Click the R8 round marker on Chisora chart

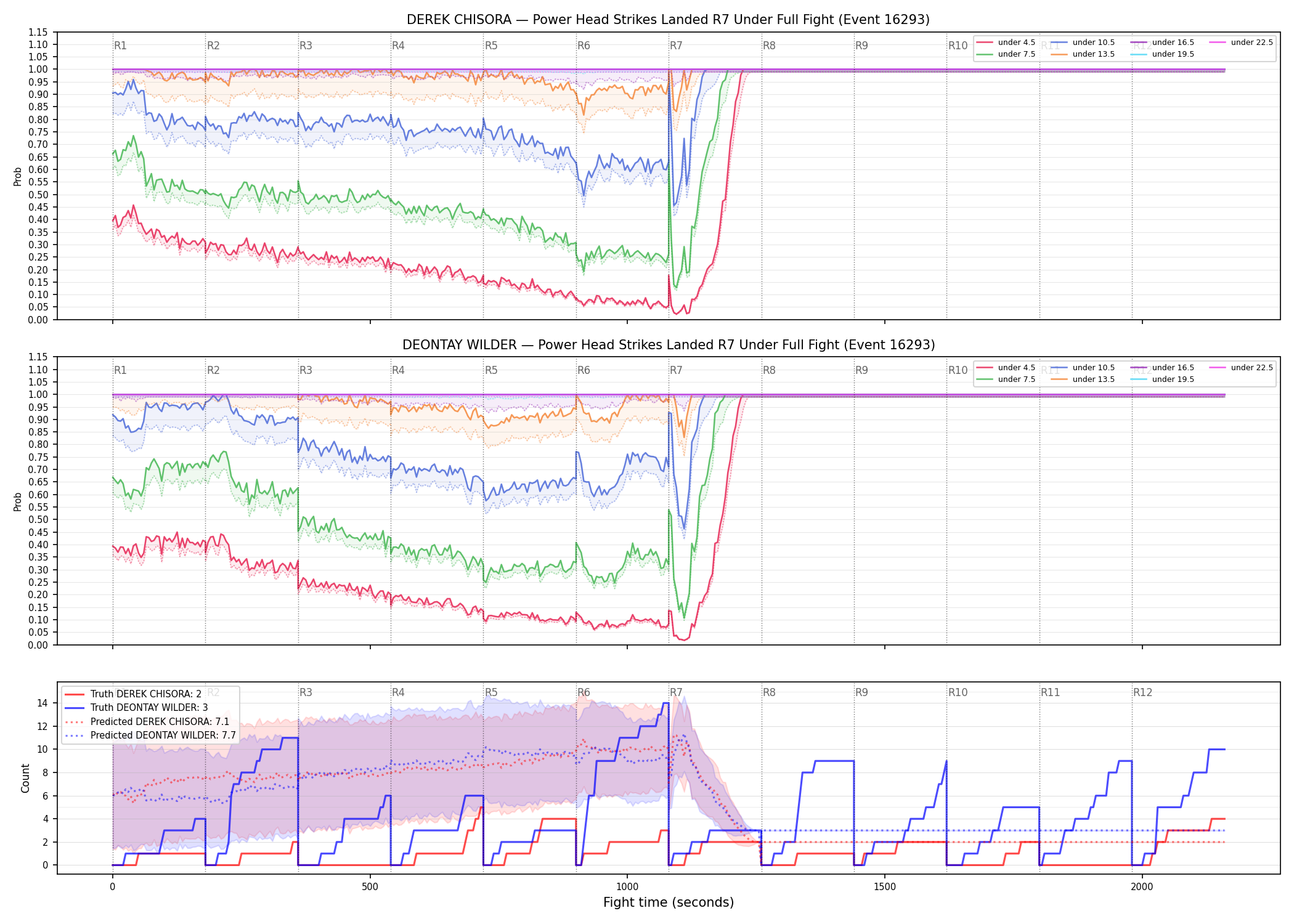(769, 46)
